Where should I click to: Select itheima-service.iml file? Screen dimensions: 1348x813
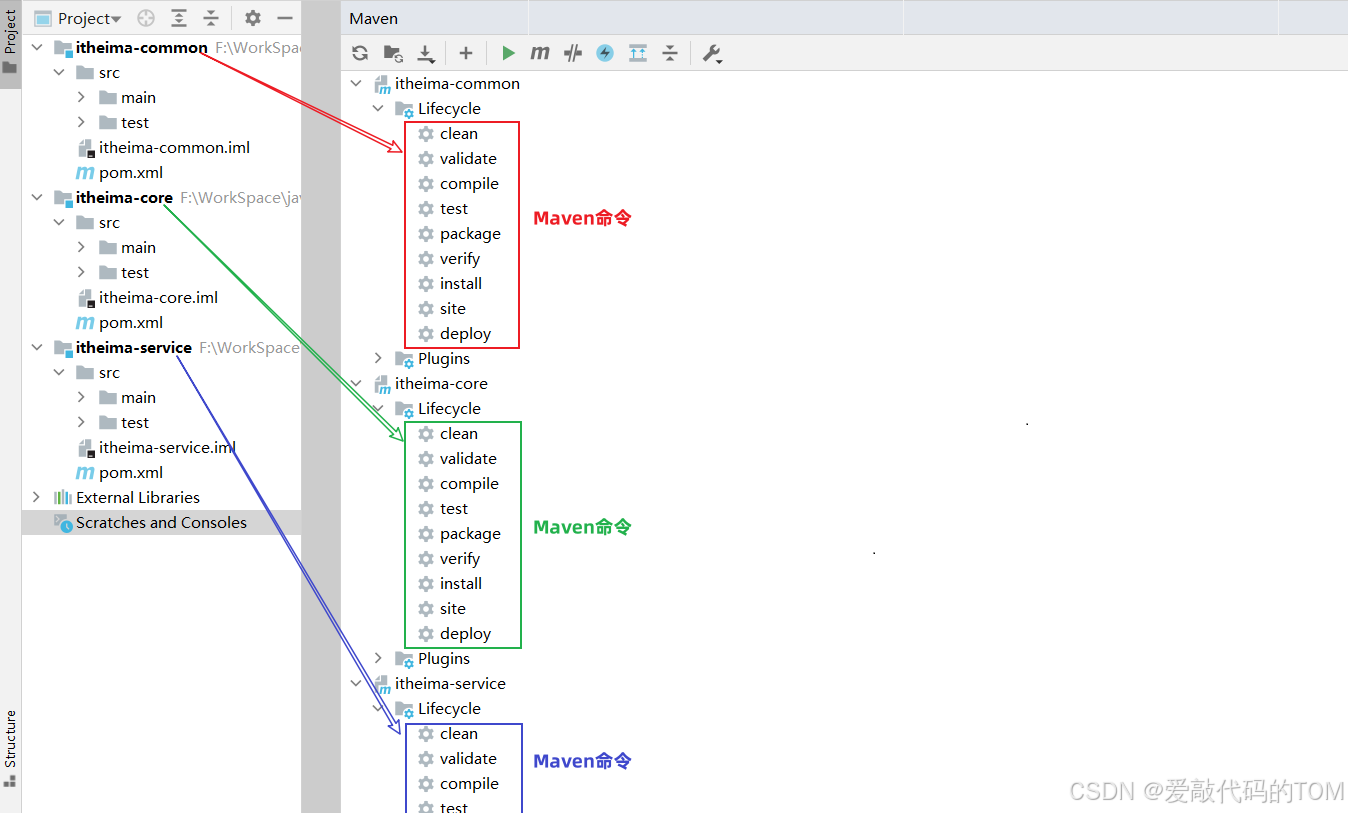(x=156, y=447)
